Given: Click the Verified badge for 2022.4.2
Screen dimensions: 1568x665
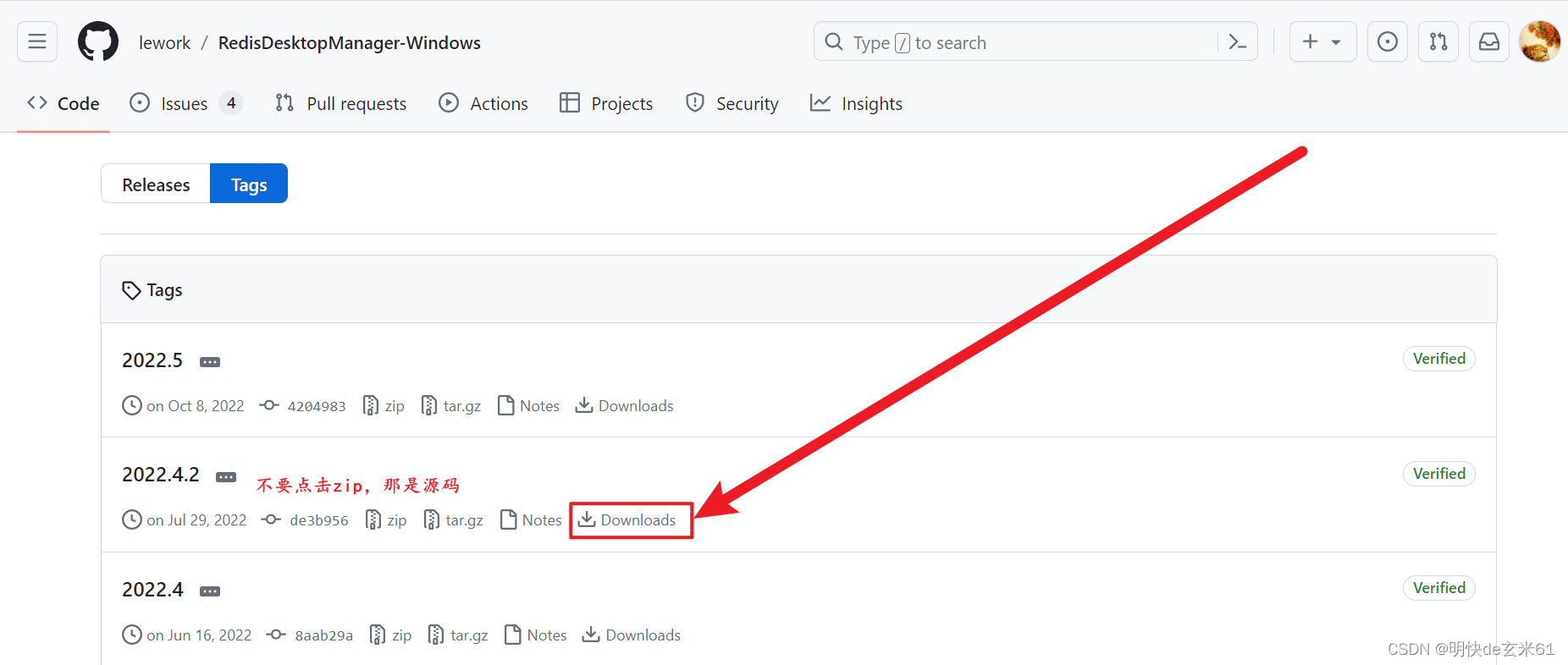Looking at the screenshot, I should 1438,474.
